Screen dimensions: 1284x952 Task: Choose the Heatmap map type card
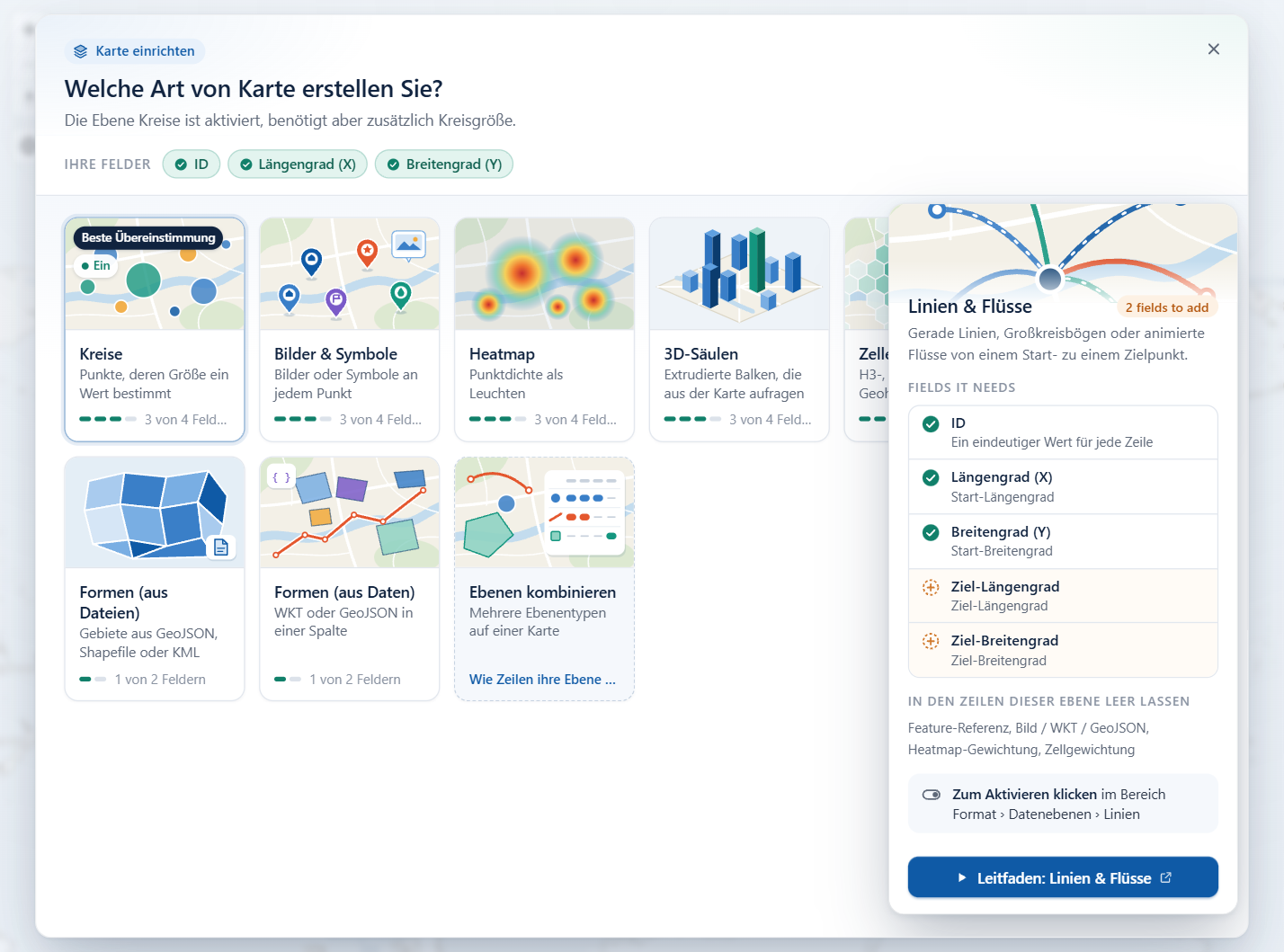tap(545, 330)
